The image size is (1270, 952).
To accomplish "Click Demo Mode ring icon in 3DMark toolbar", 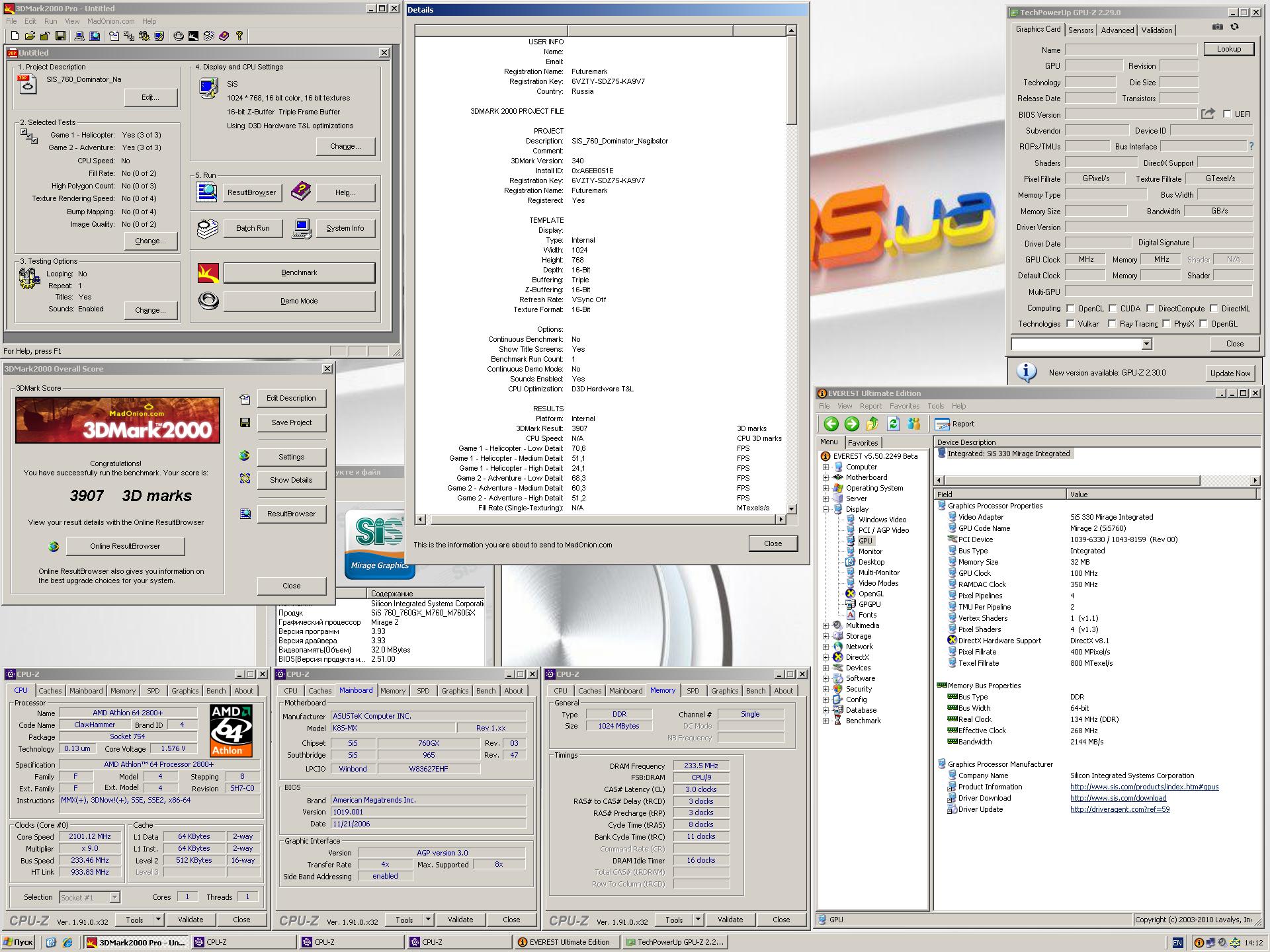I will pyautogui.click(x=179, y=36).
